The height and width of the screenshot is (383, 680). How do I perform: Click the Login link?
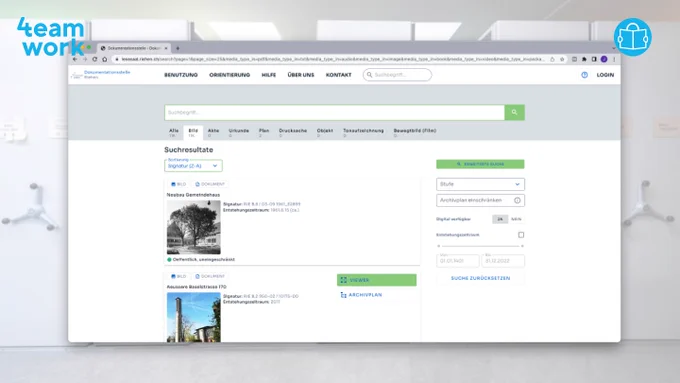click(605, 75)
